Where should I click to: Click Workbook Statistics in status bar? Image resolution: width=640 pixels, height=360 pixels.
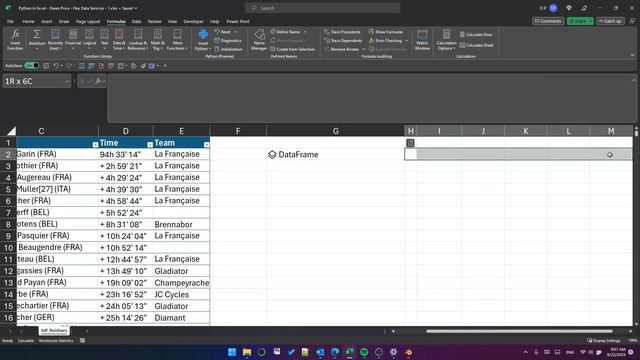(56, 340)
